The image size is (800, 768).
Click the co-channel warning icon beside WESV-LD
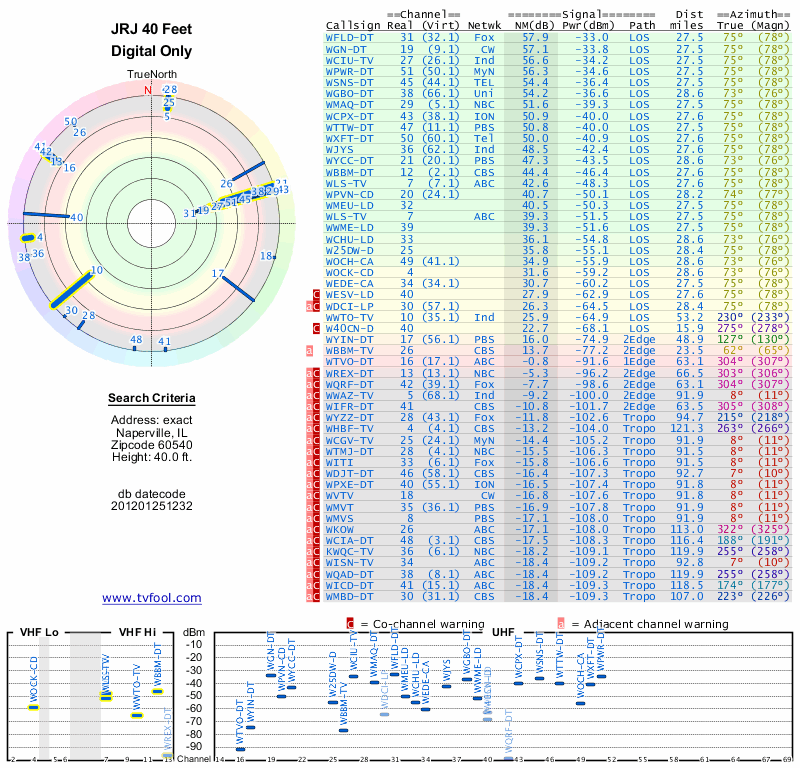pyautogui.click(x=316, y=294)
